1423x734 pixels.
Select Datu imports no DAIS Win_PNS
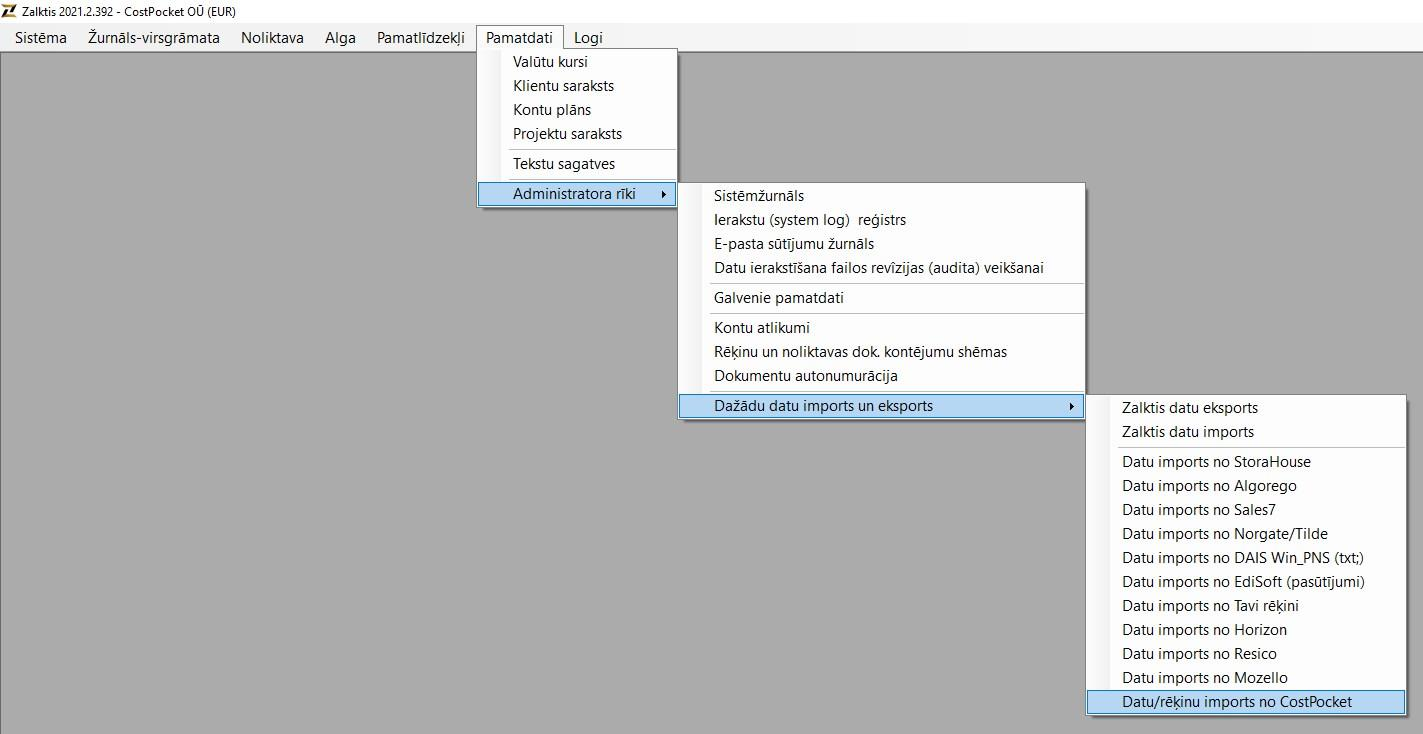tap(1246, 558)
